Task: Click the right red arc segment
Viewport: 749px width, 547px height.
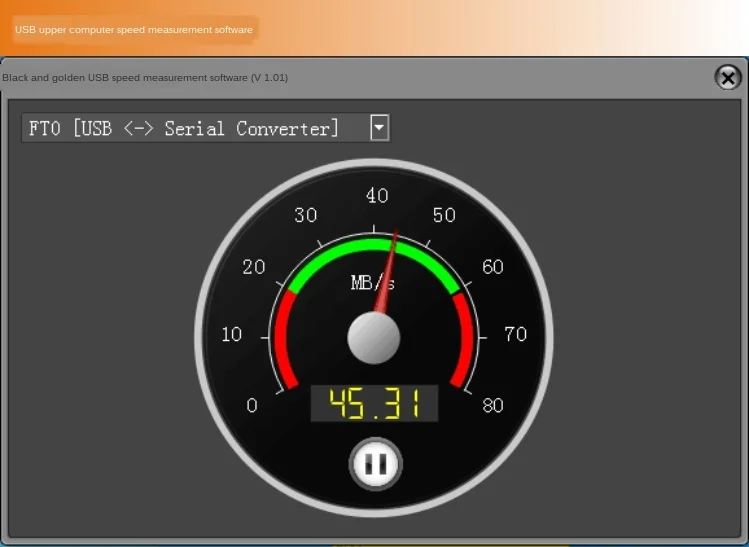Action: 468,340
